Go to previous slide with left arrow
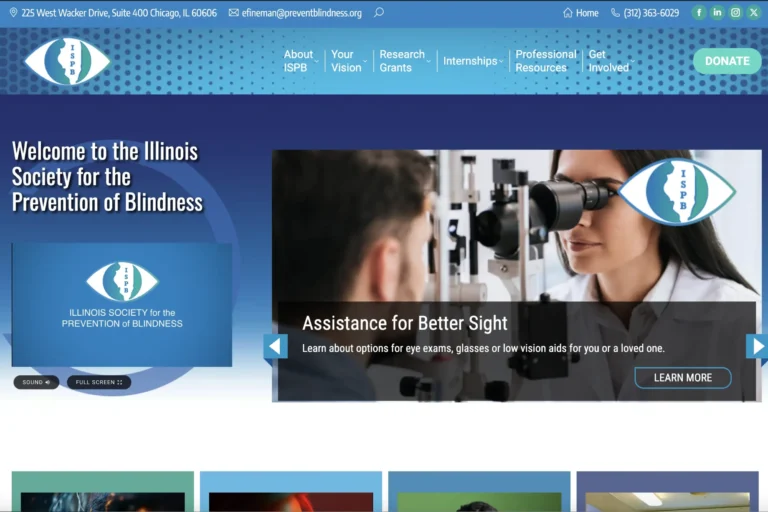The width and height of the screenshot is (768, 512). click(x=275, y=347)
